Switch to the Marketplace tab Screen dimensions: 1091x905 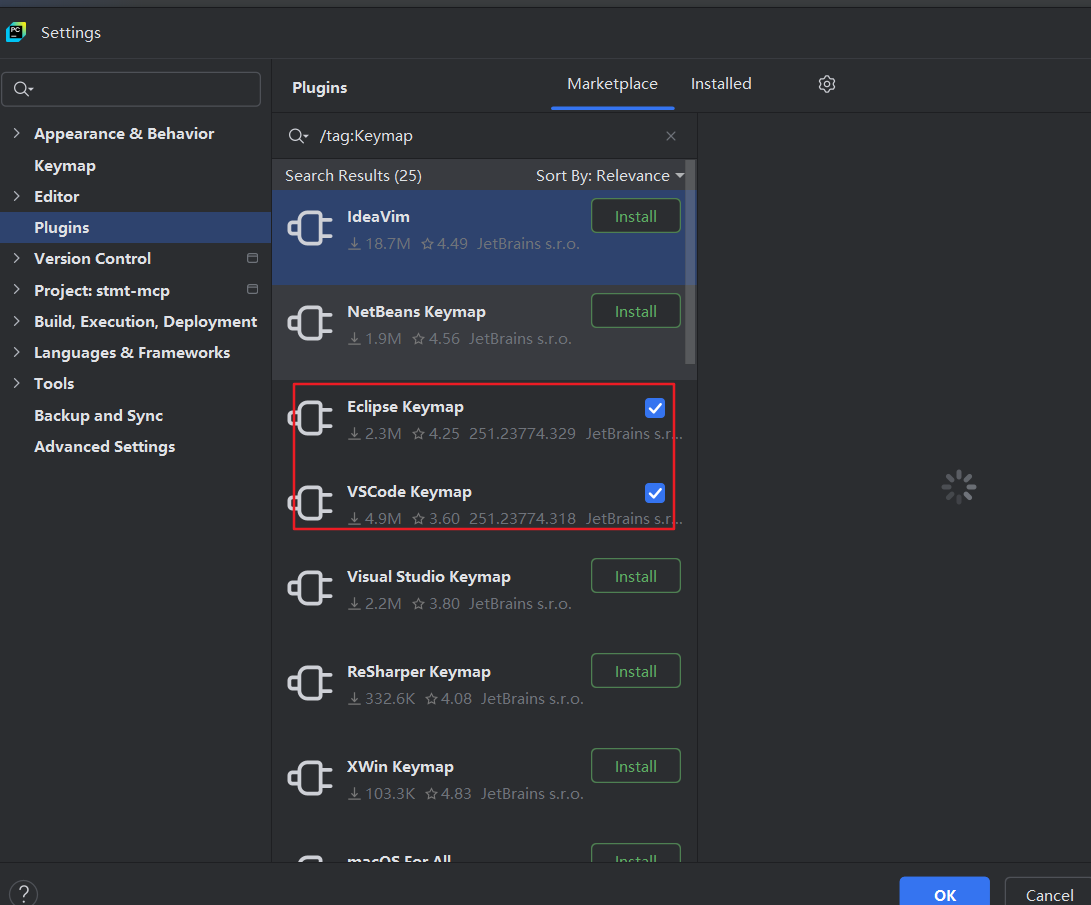[612, 83]
